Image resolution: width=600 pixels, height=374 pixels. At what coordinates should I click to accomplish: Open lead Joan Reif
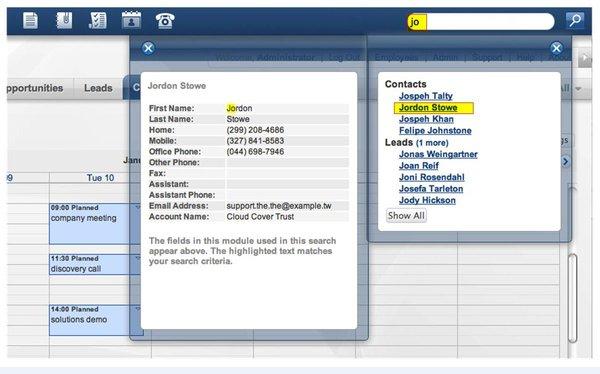click(x=419, y=166)
